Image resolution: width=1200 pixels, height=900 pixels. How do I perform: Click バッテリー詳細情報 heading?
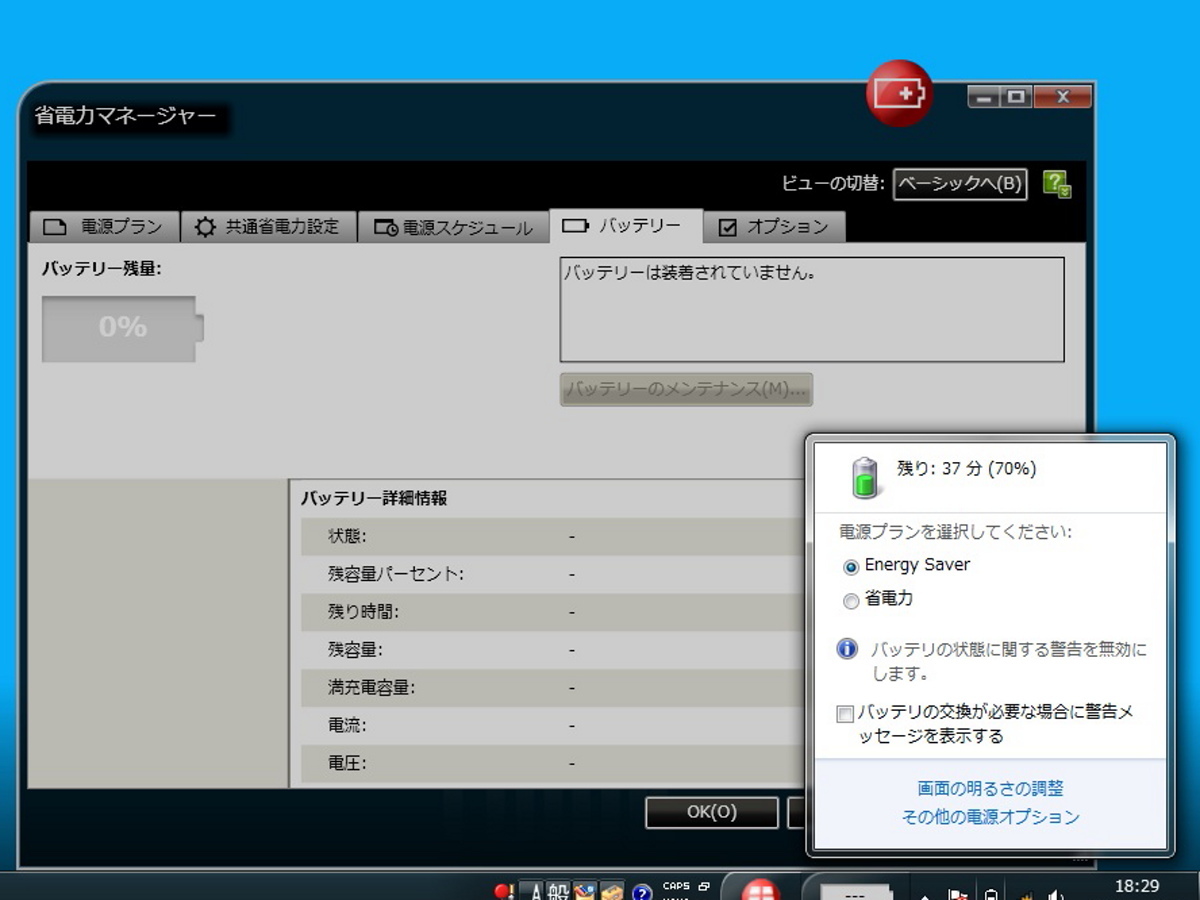(374, 498)
